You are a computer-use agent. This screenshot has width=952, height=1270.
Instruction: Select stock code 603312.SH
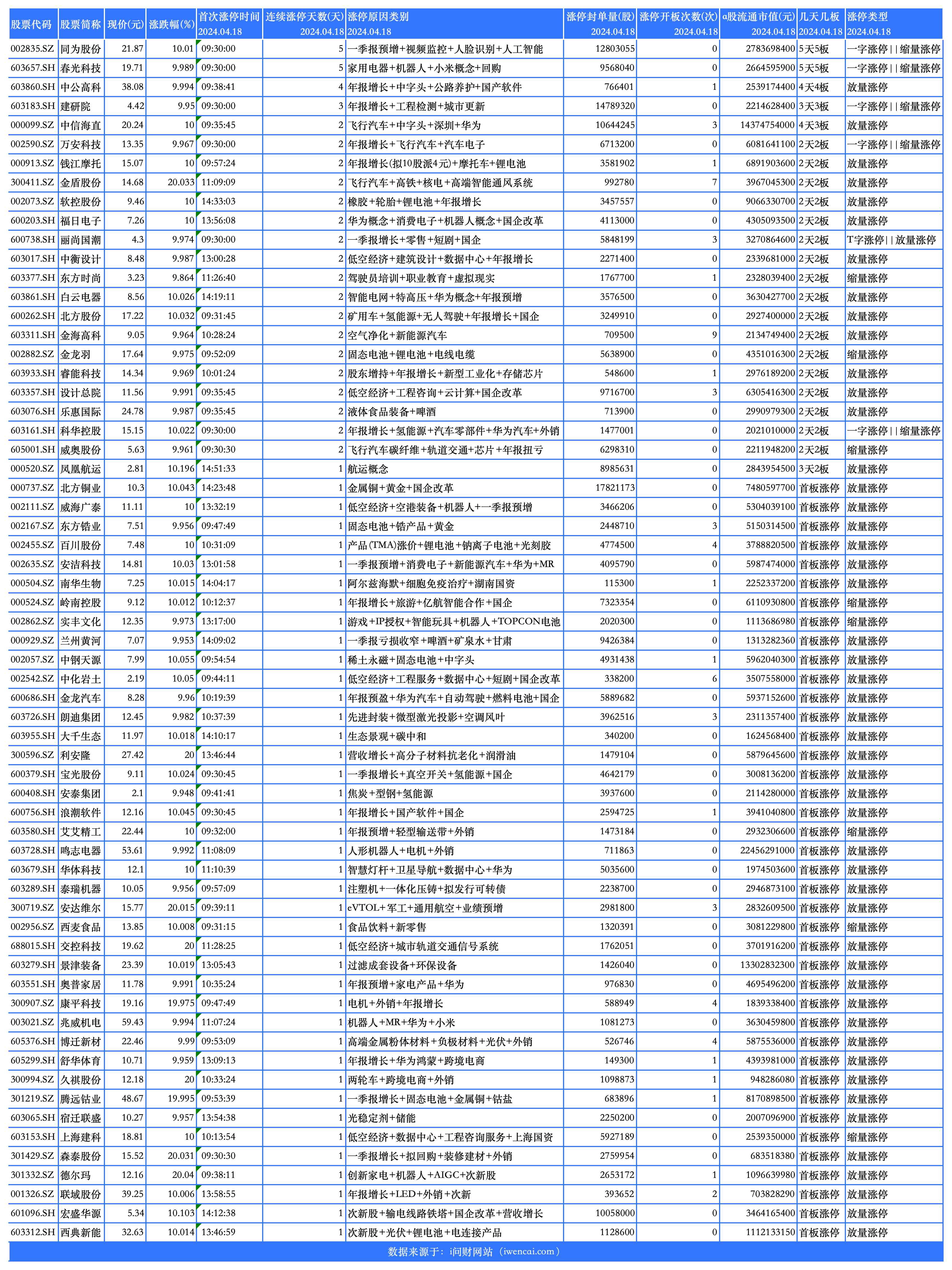coord(33,1232)
